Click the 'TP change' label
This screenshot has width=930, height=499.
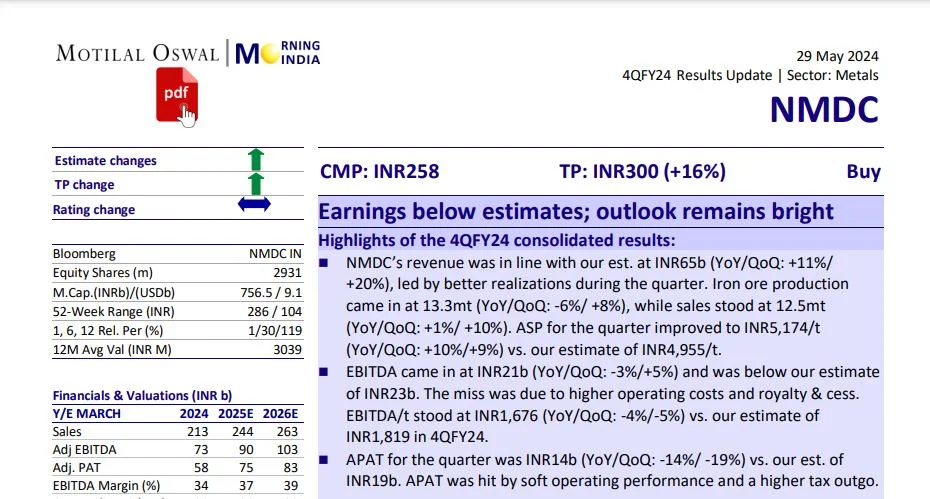click(x=84, y=185)
